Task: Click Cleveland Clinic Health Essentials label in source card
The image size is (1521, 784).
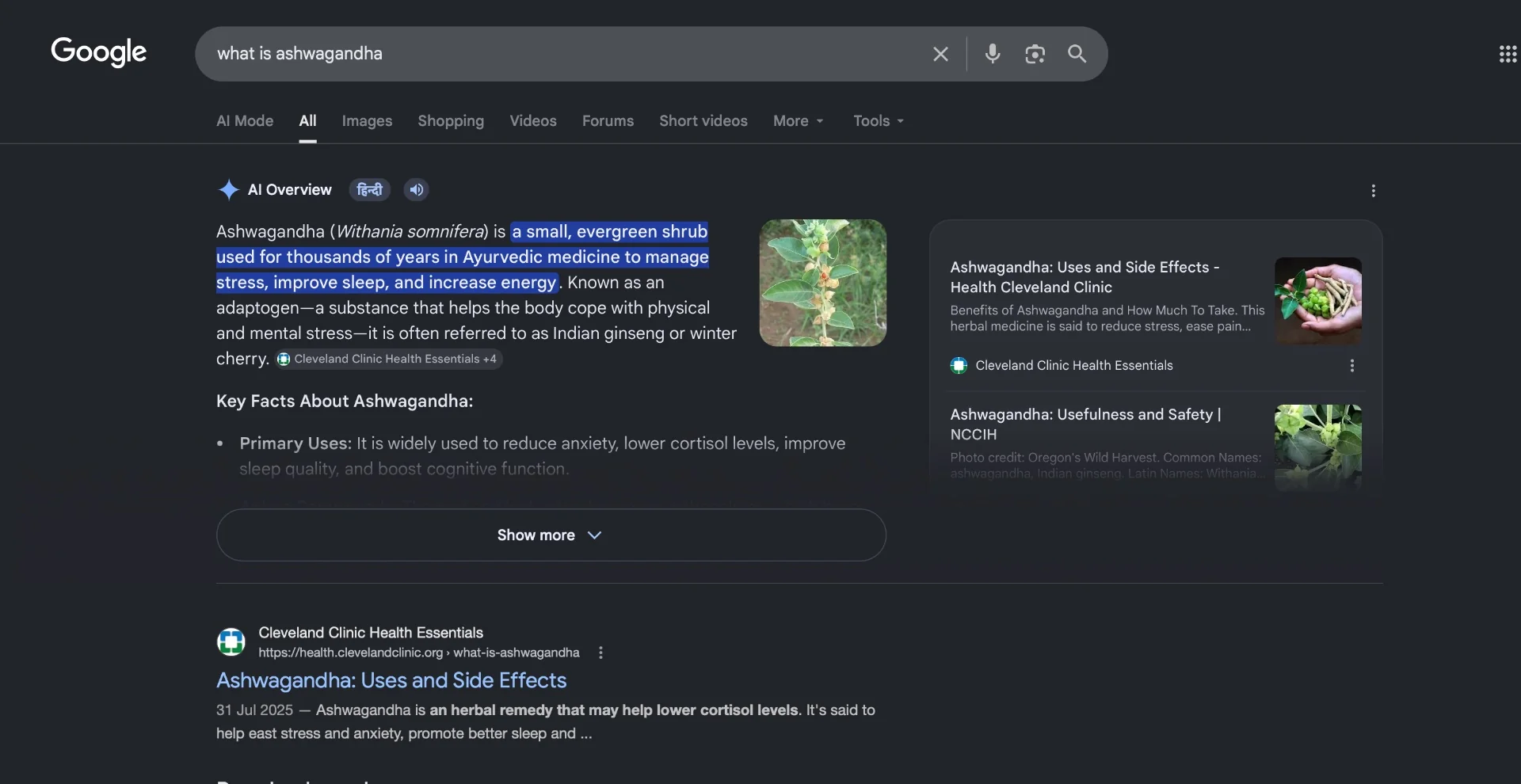Action: coord(1074,366)
